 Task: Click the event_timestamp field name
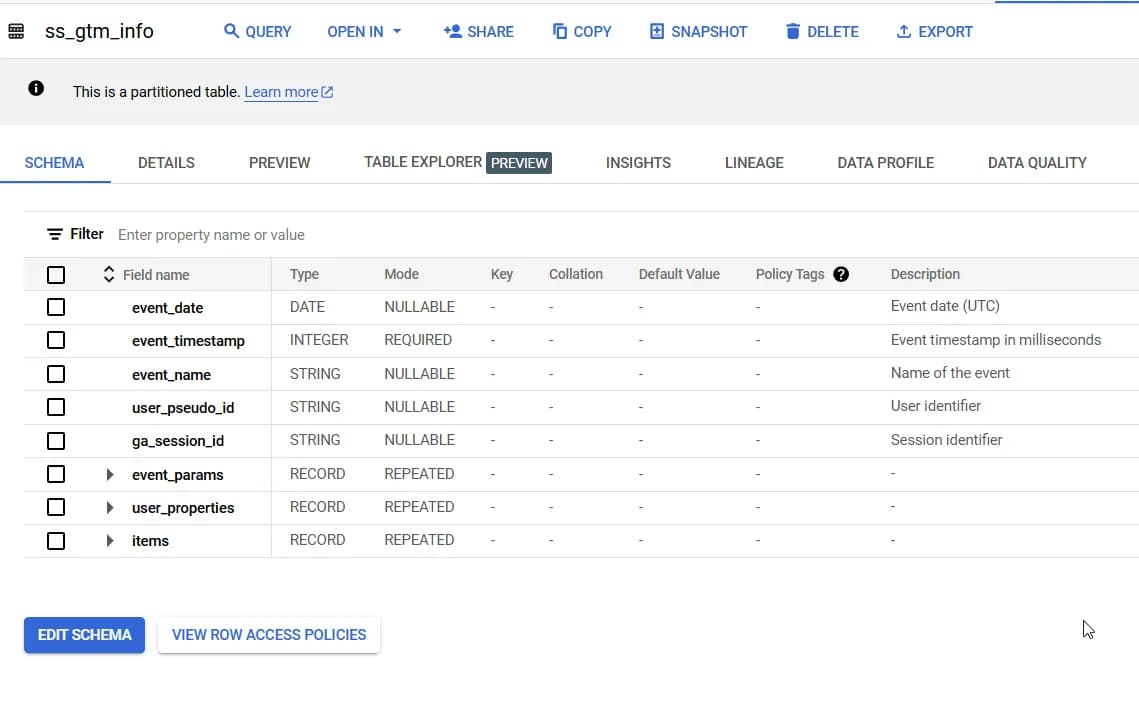point(188,341)
